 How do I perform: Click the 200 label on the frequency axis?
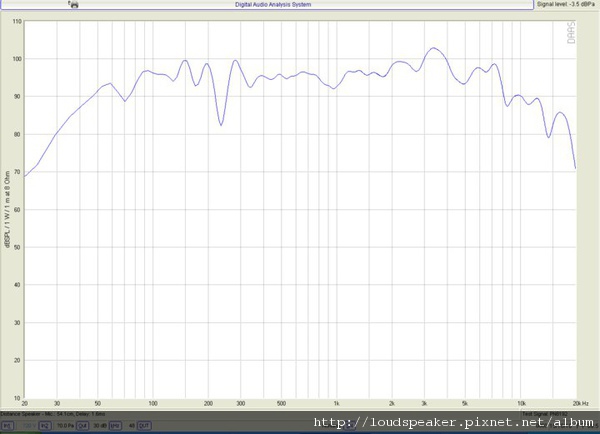208,403
